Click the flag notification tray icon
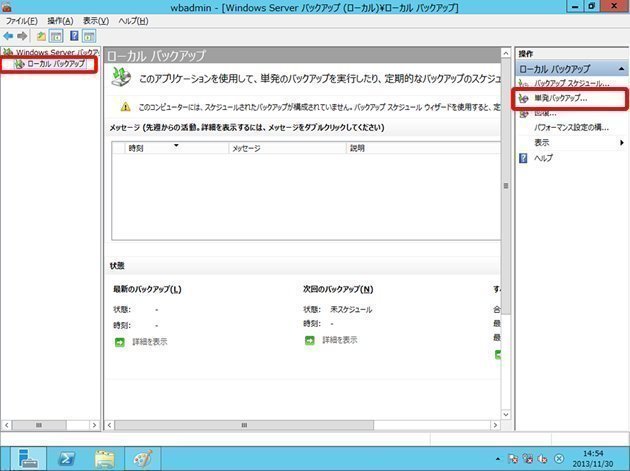 pos(513,459)
